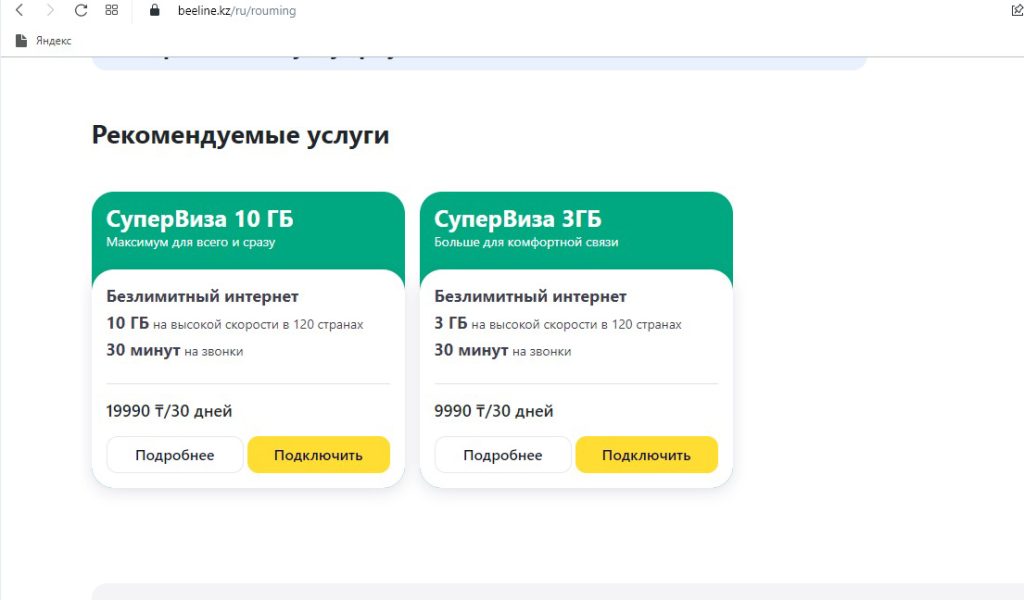Click the browser forward arrow
The height and width of the screenshot is (600, 1024).
coord(50,10)
